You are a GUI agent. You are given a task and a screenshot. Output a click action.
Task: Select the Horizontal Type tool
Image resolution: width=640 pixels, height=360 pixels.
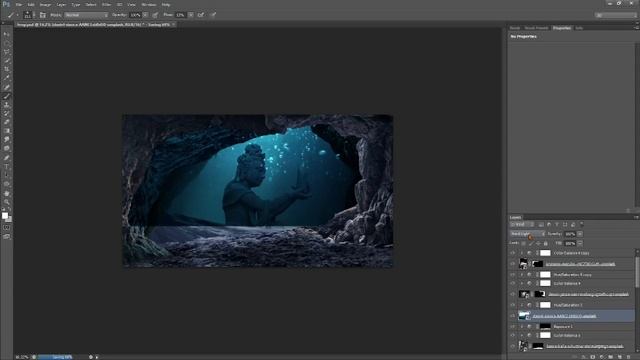(7, 167)
